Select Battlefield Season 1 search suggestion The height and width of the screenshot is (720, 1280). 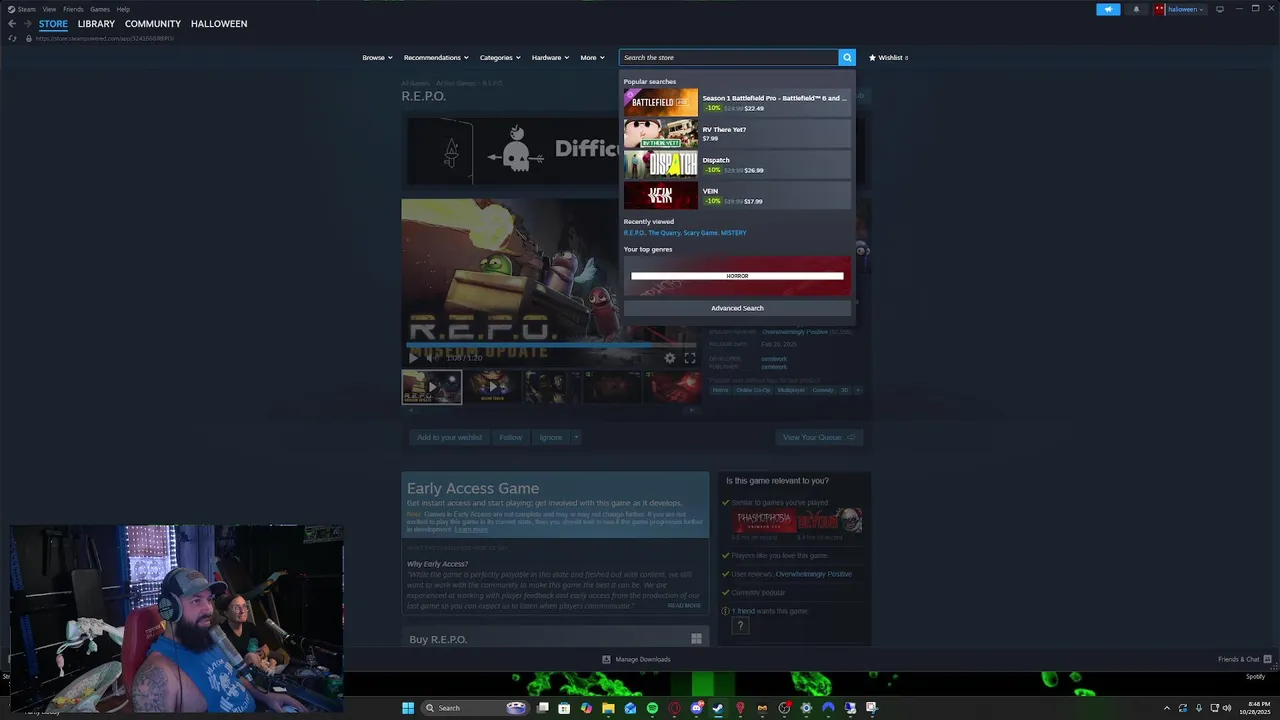737,103
